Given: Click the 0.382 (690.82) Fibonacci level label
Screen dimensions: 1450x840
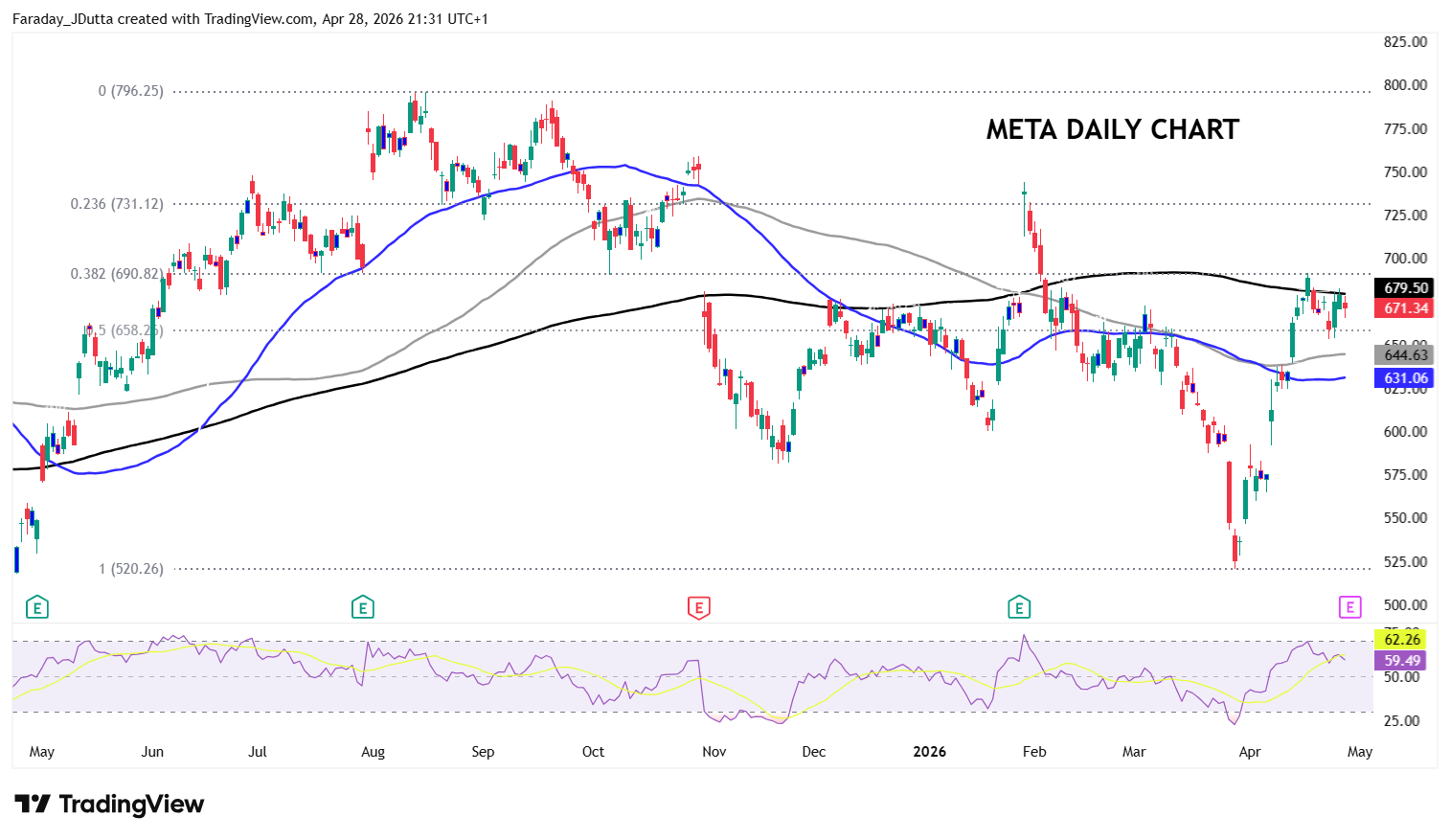Looking at the screenshot, I should click(x=117, y=274).
